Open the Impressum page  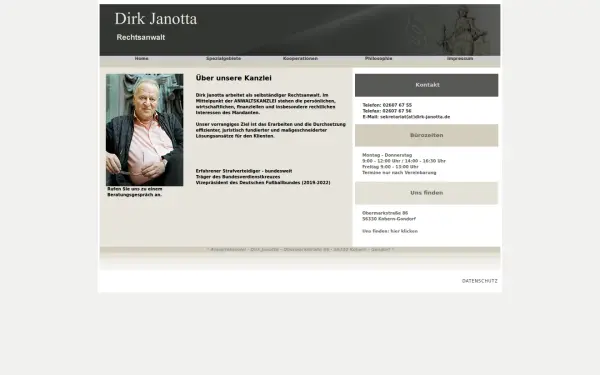pyautogui.click(x=460, y=59)
